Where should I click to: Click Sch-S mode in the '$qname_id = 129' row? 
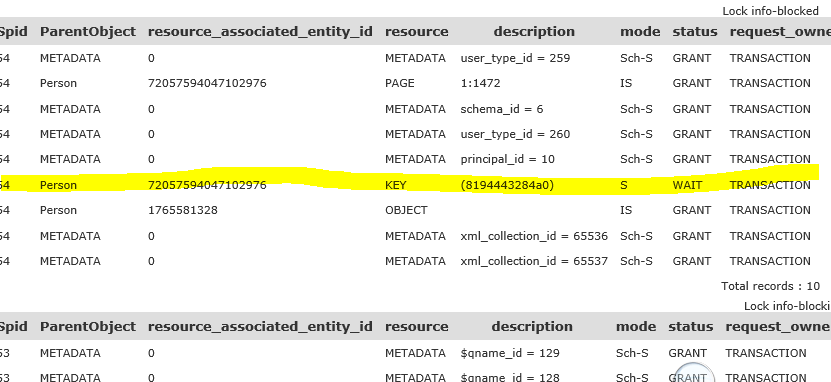(632, 353)
